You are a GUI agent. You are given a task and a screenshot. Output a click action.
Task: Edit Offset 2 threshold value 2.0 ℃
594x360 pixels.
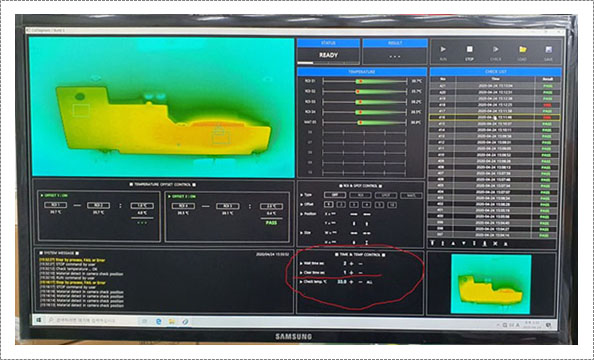[x=271, y=207]
